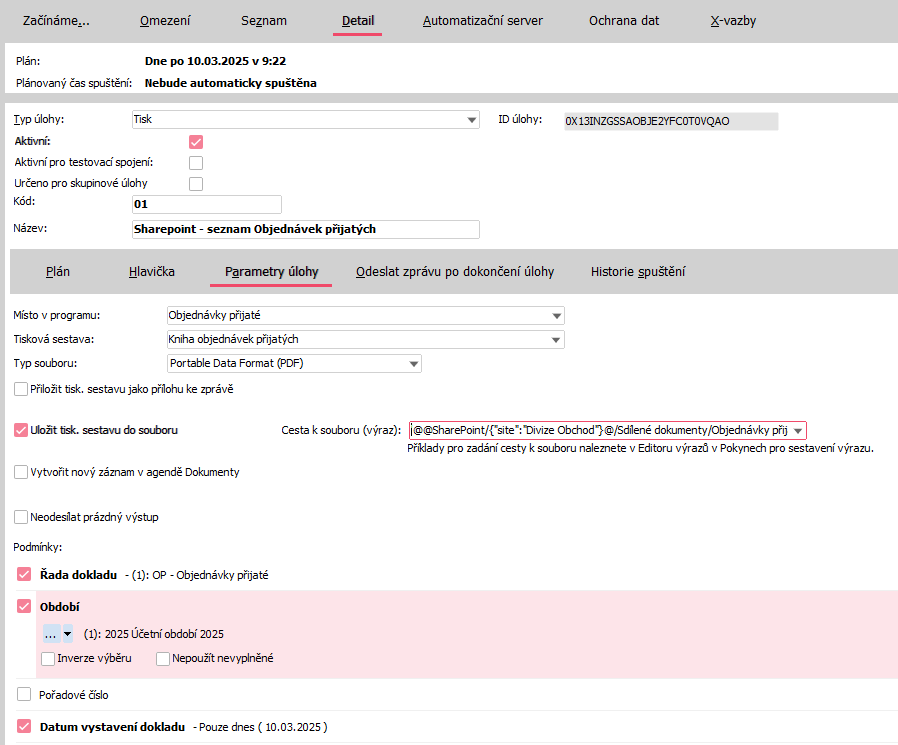Go to the Hlavička sub-tab
The height and width of the screenshot is (745, 898).
pyautogui.click(x=152, y=271)
